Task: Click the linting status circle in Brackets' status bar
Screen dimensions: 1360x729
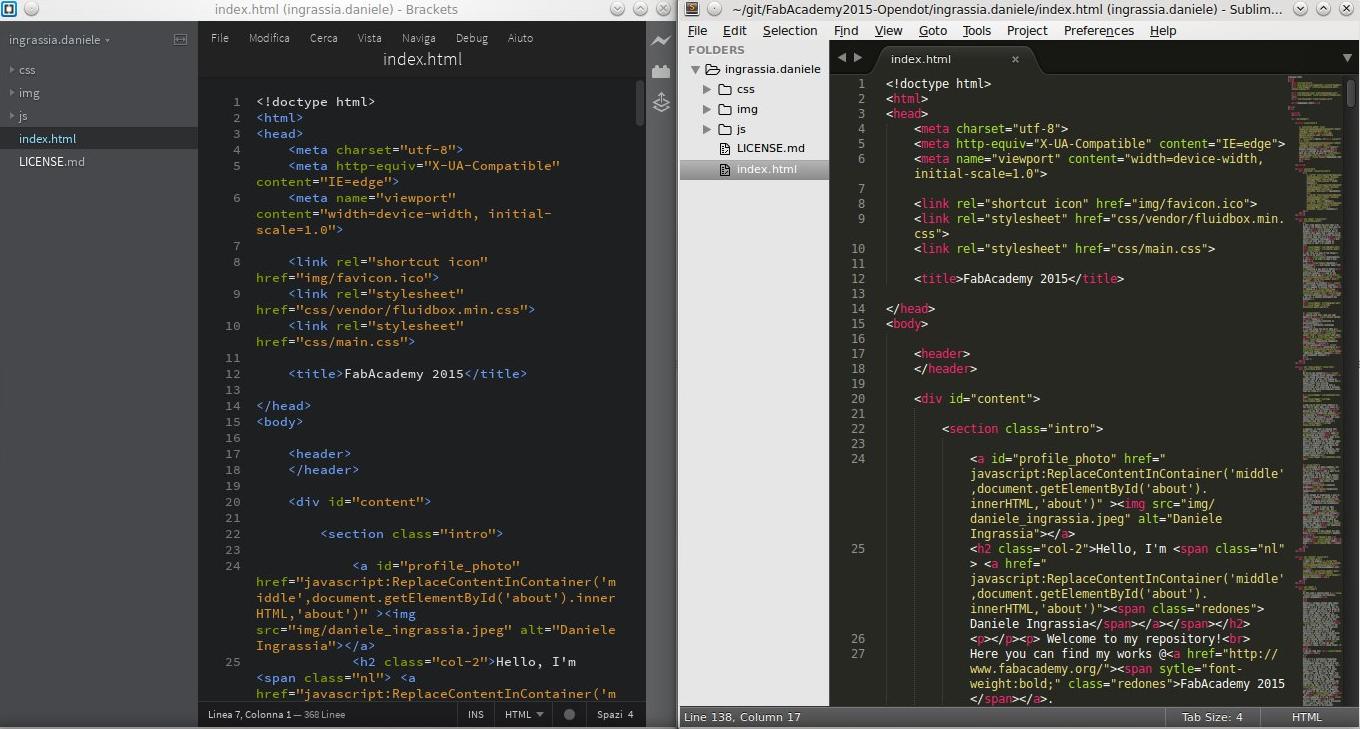Action: pyautogui.click(x=569, y=715)
